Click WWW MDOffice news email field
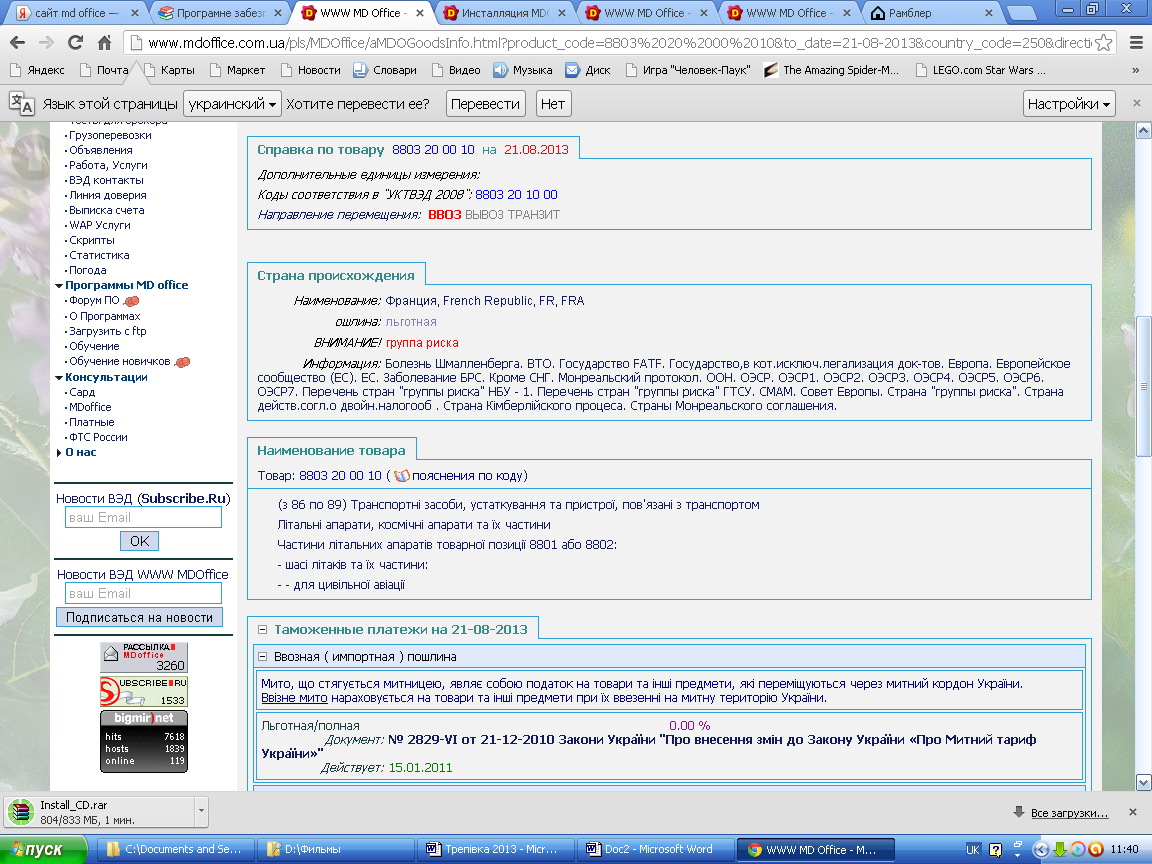This screenshot has height=864, width=1152. point(143,593)
